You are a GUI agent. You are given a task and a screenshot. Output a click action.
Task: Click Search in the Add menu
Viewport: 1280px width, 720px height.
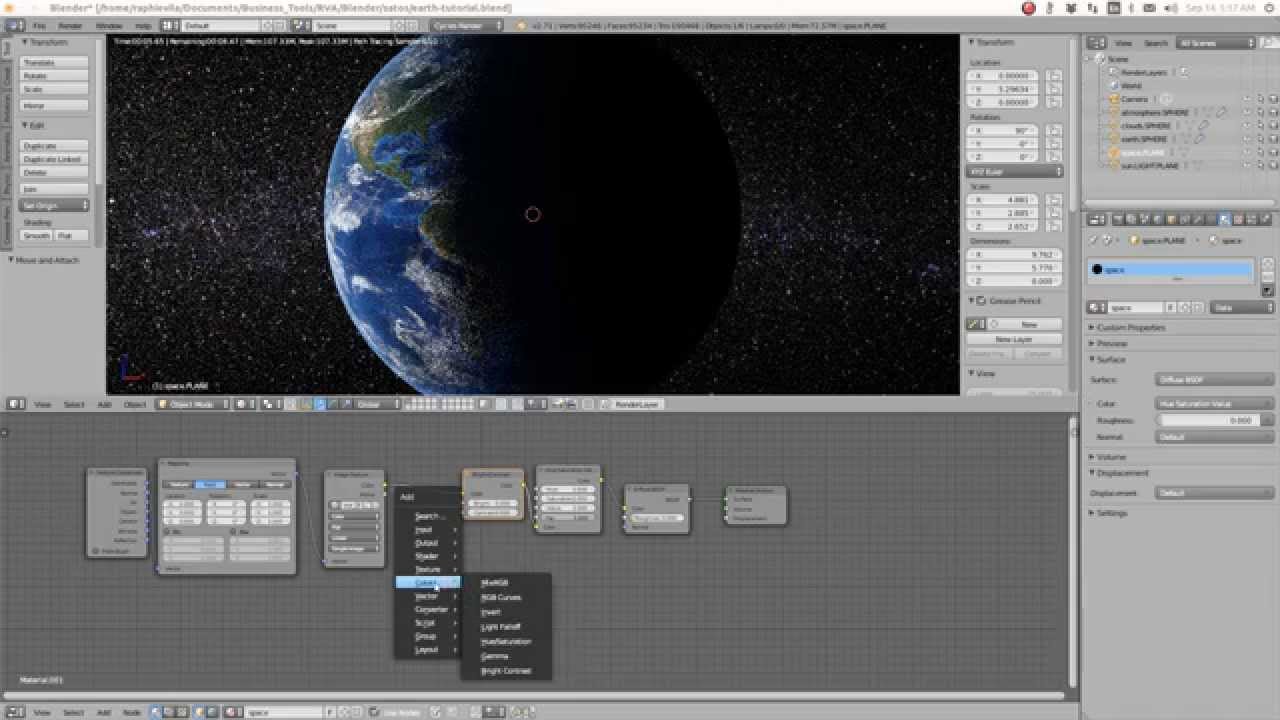coord(427,516)
